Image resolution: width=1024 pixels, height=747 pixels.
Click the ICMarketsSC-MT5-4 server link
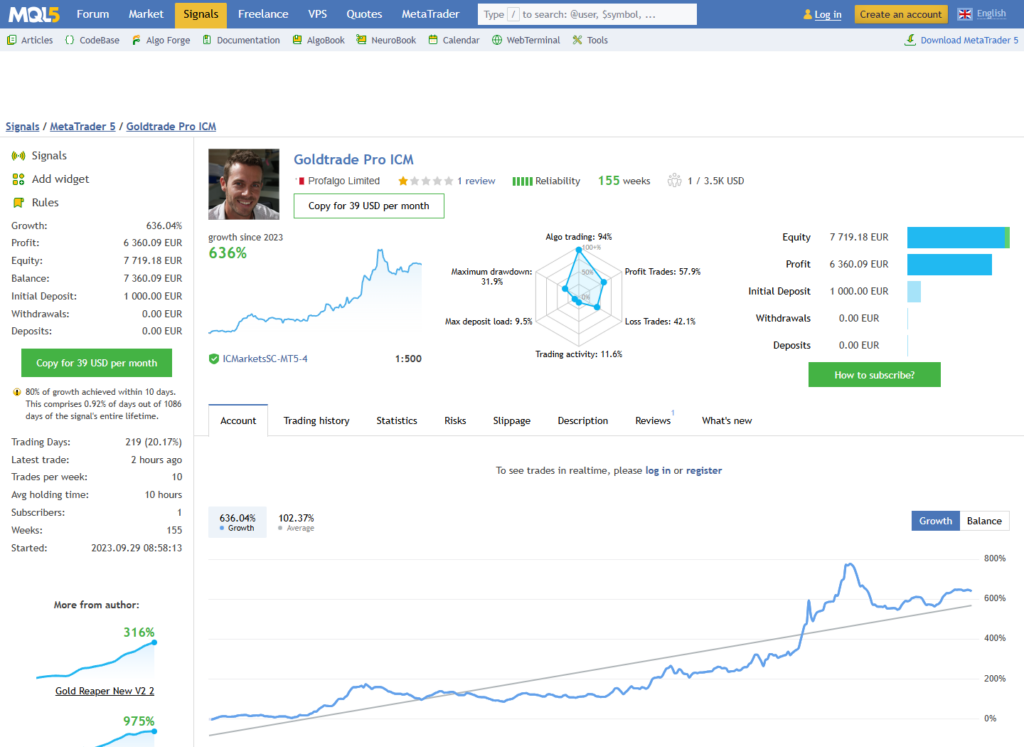pyautogui.click(x=265, y=358)
